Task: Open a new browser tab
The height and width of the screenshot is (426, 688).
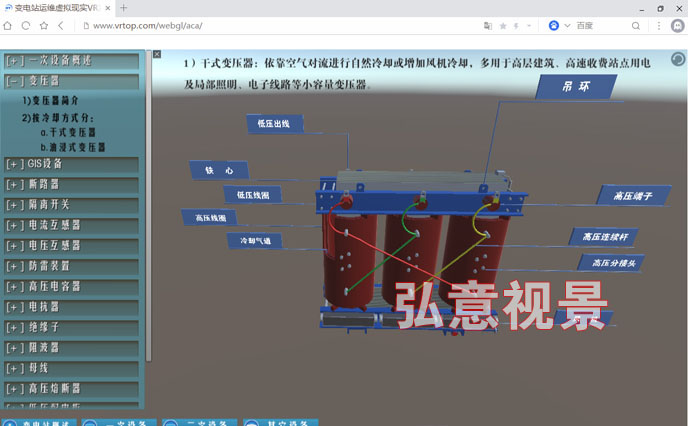Action: click(x=124, y=8)
